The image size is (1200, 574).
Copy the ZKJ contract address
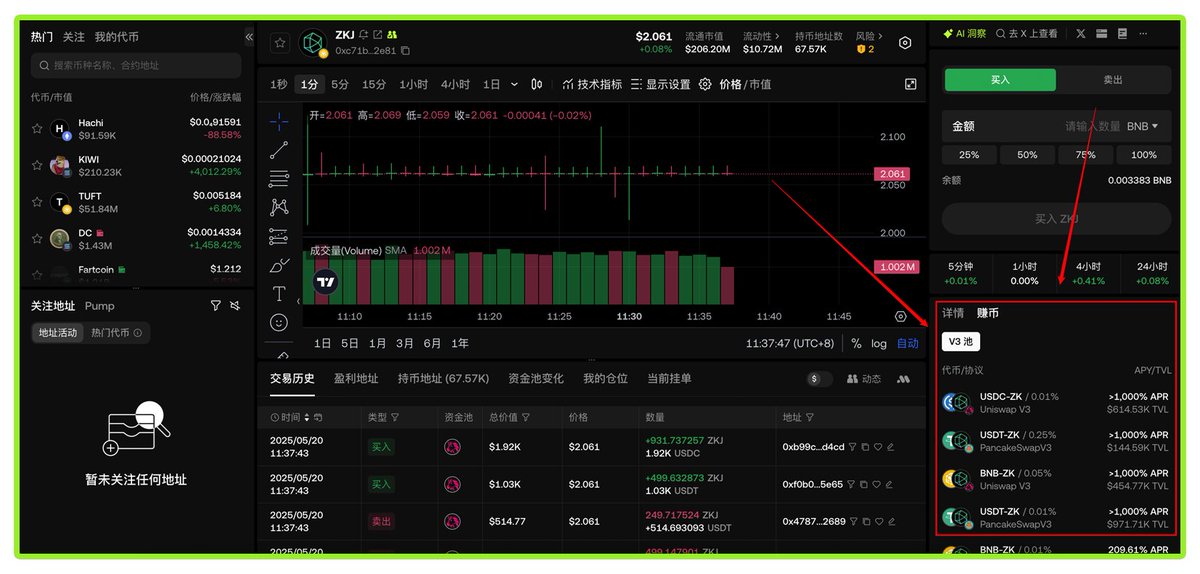click(x=405, y=51)
